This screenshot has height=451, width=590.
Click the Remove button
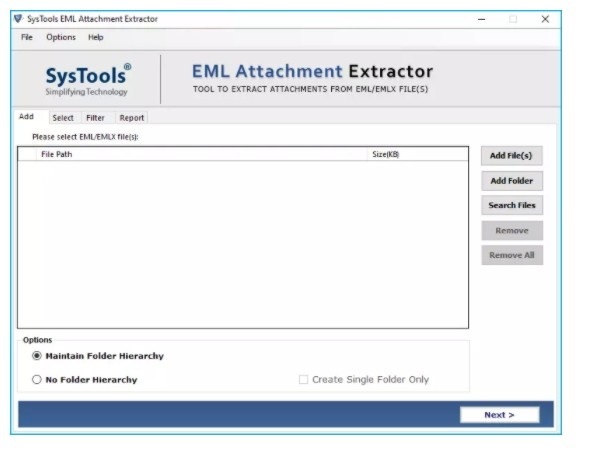(x=512, y=231)
